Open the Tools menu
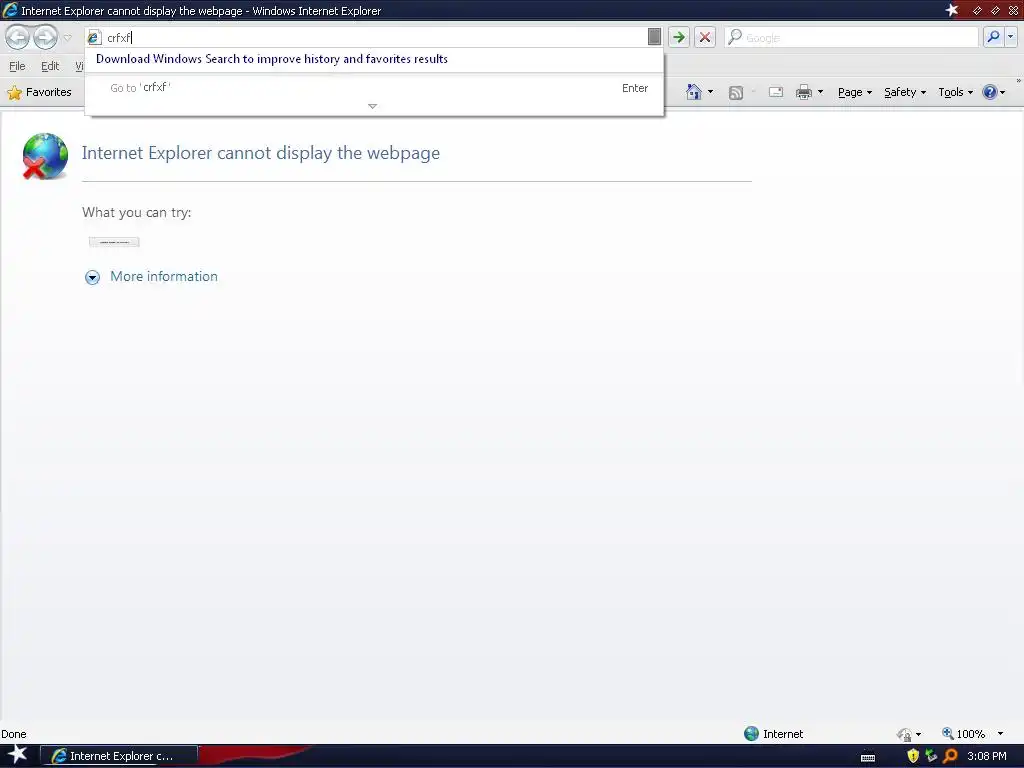The image size is (1024, 768). click(955, 92)
